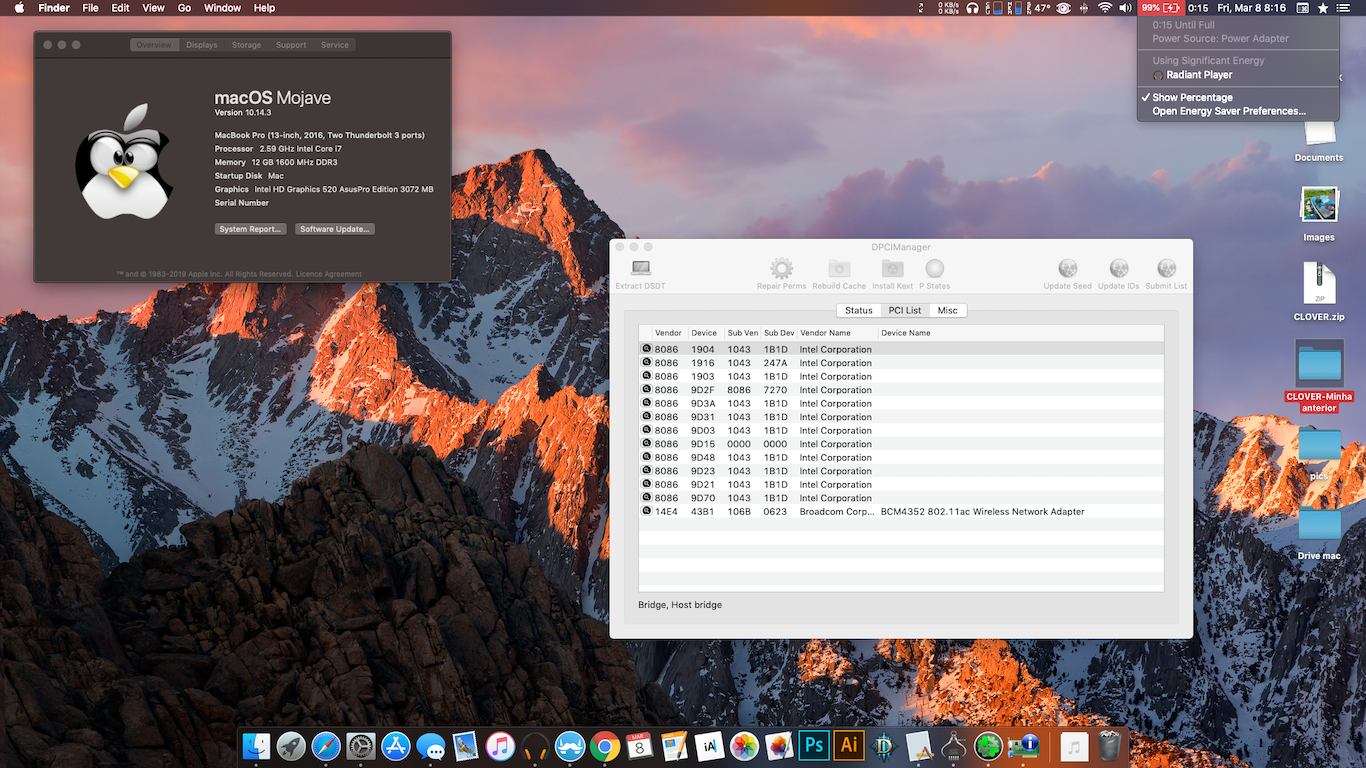
Task: Open the Trash in the Dock
Action: tap(1109, 745)
